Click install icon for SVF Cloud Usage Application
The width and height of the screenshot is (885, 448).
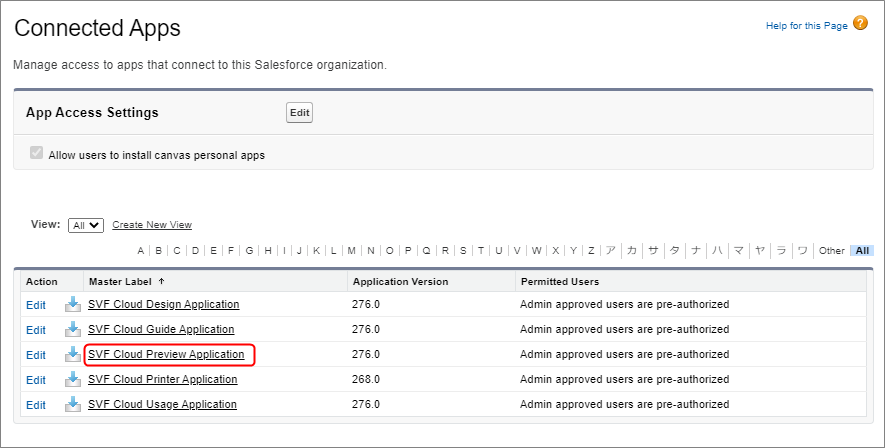coord(73,405)
